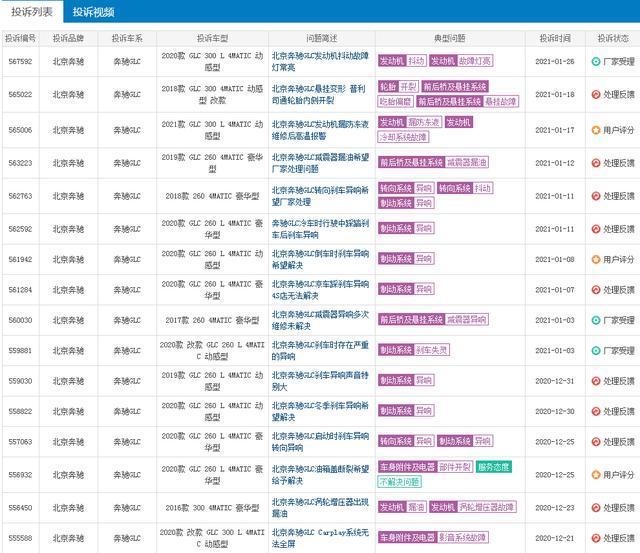
Task: Select complaint number 567592 cell
Action: [20, 62]
